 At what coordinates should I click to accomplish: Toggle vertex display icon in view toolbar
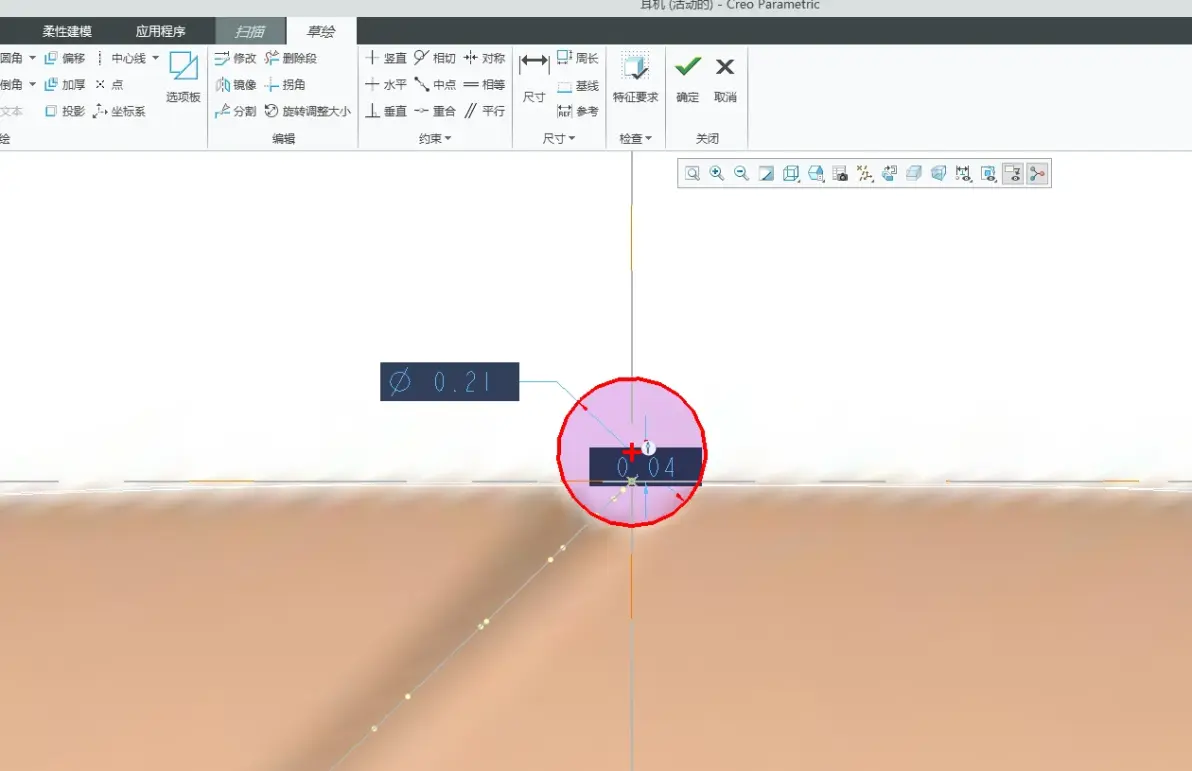pos(1038,173)
